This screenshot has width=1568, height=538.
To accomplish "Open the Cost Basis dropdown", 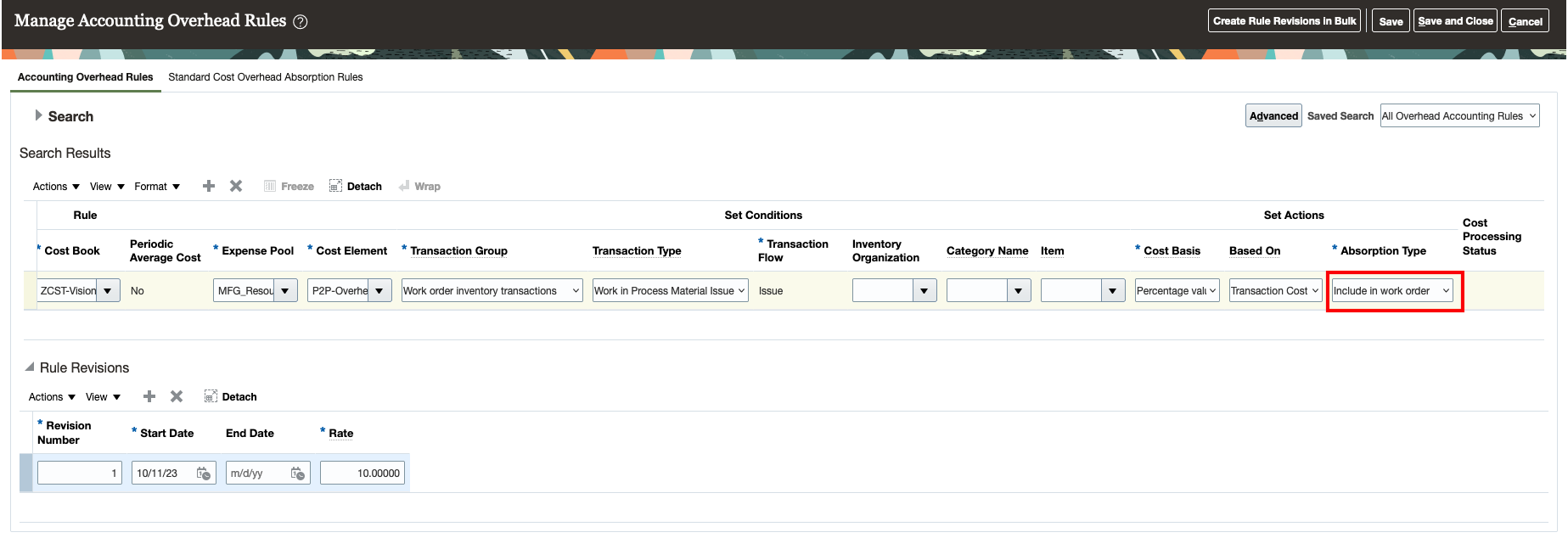I will [1177, 291].
